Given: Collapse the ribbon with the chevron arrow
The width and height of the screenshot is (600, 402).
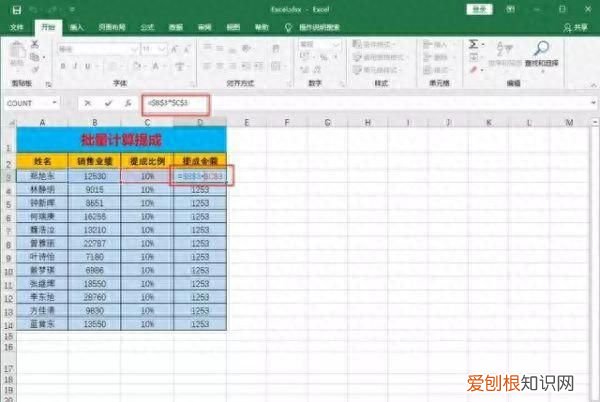Looking at the screenshot, I should pyautogui.click(x=593, y=85).
